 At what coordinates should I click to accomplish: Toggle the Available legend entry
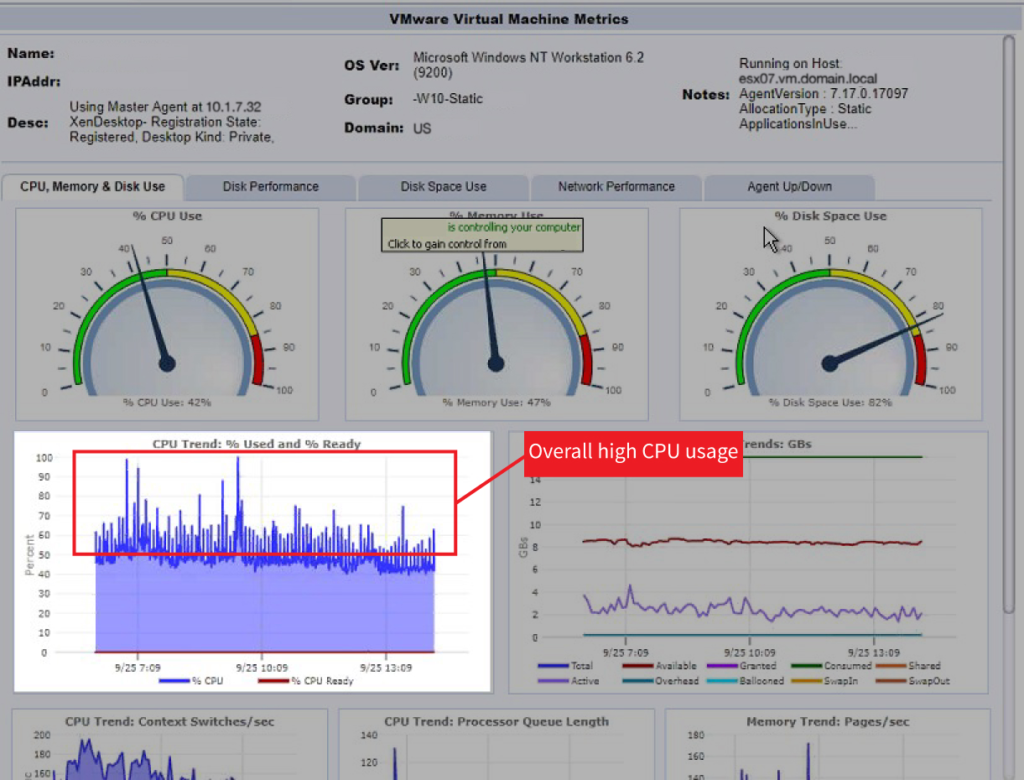659,666
